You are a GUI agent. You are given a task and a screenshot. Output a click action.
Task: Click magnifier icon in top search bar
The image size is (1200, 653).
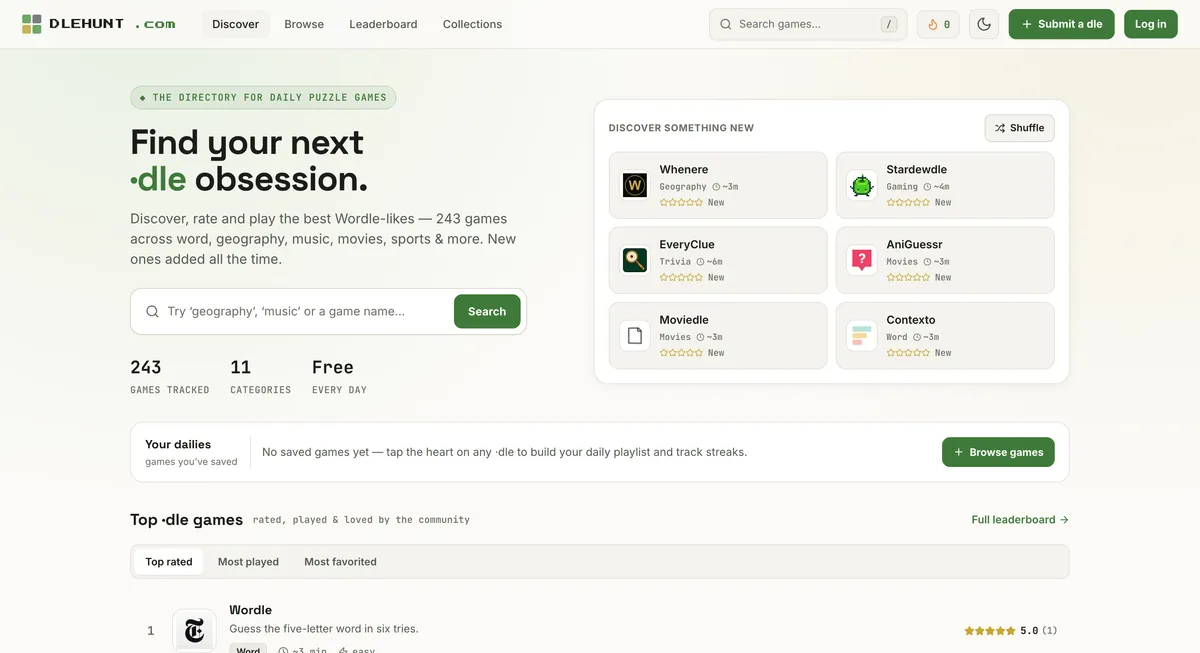[x=726, y=24]
